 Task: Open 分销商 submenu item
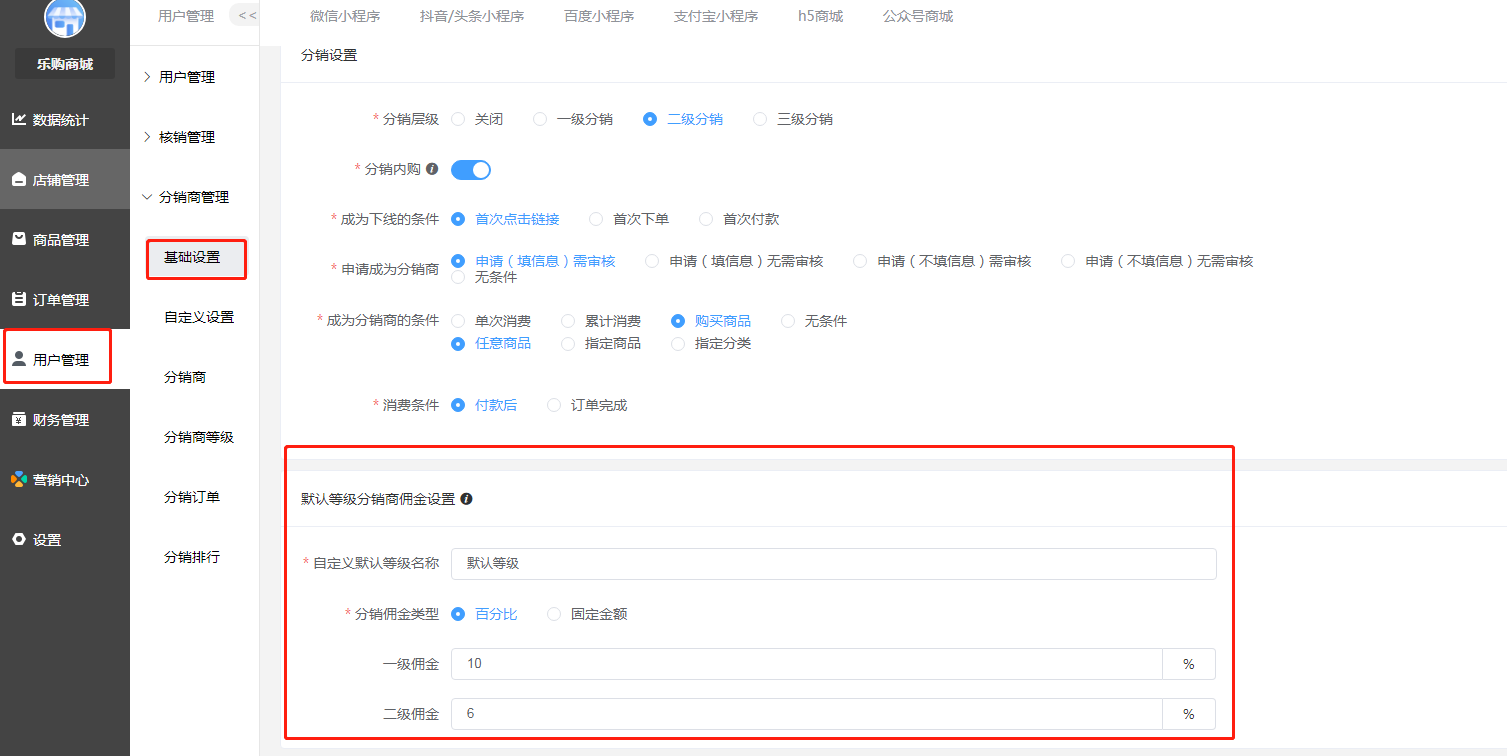(185, 377)
